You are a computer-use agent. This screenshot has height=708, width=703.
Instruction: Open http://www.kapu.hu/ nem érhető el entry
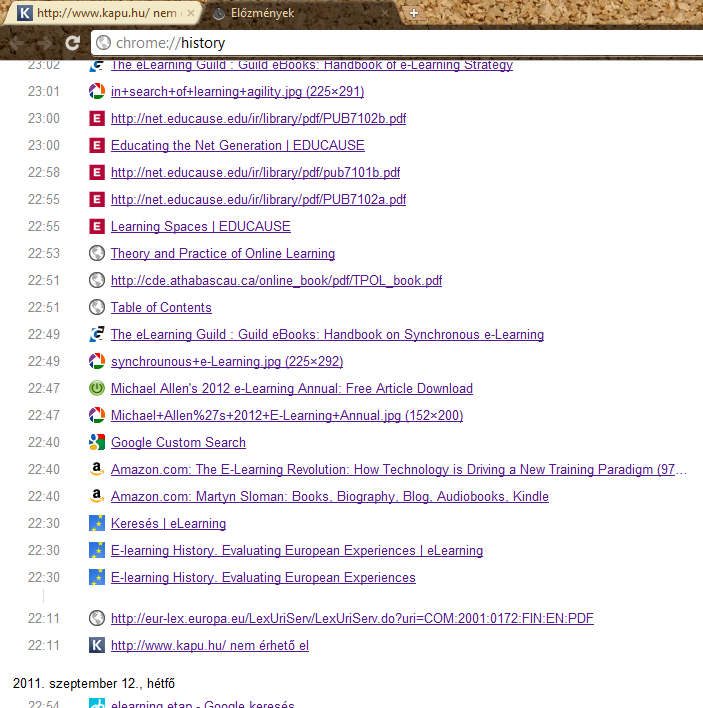(210, 646)
